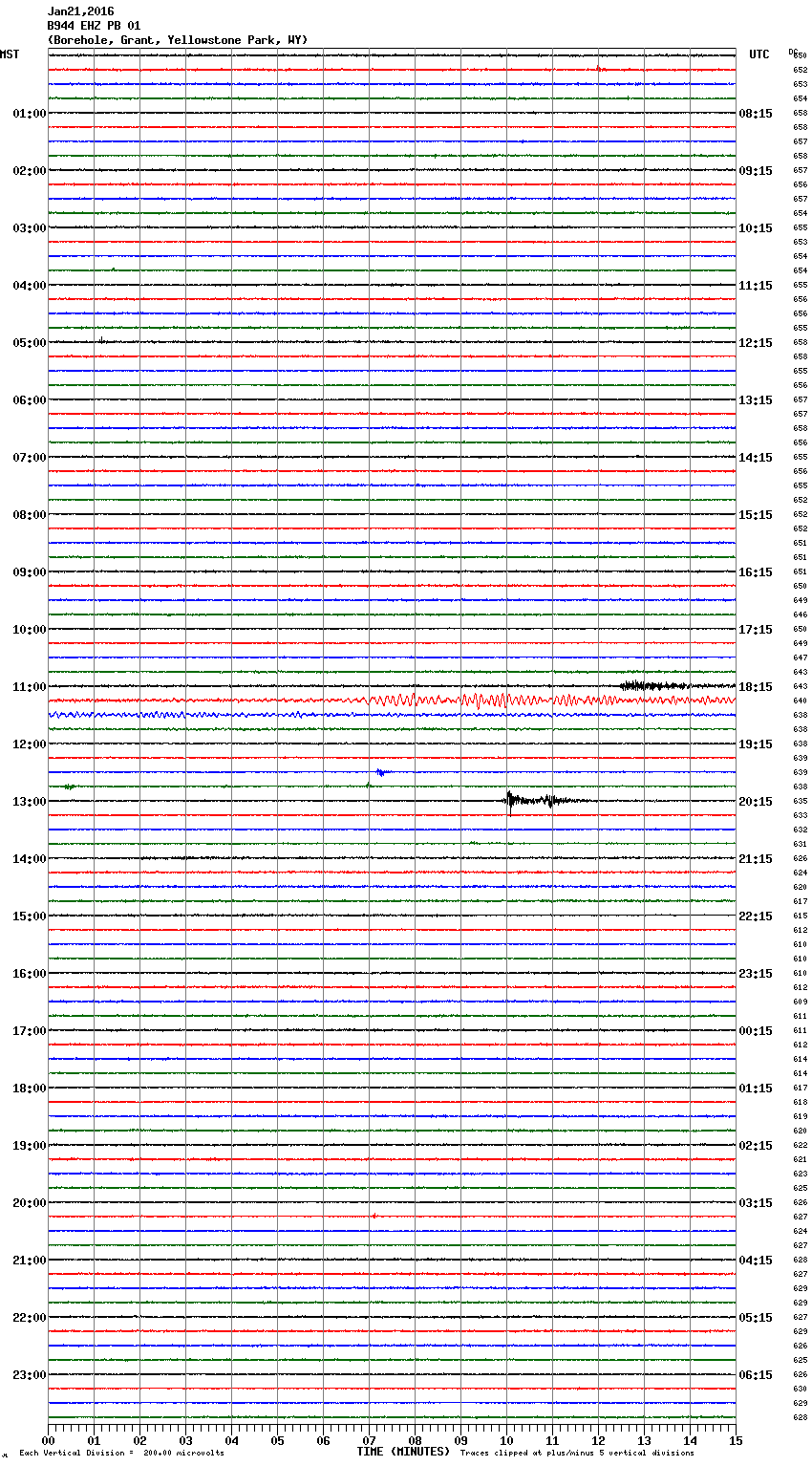Click minute tick 10 on the bottom axis
The width and height of the screenshot is (812, 1466).
point(506,1440)
